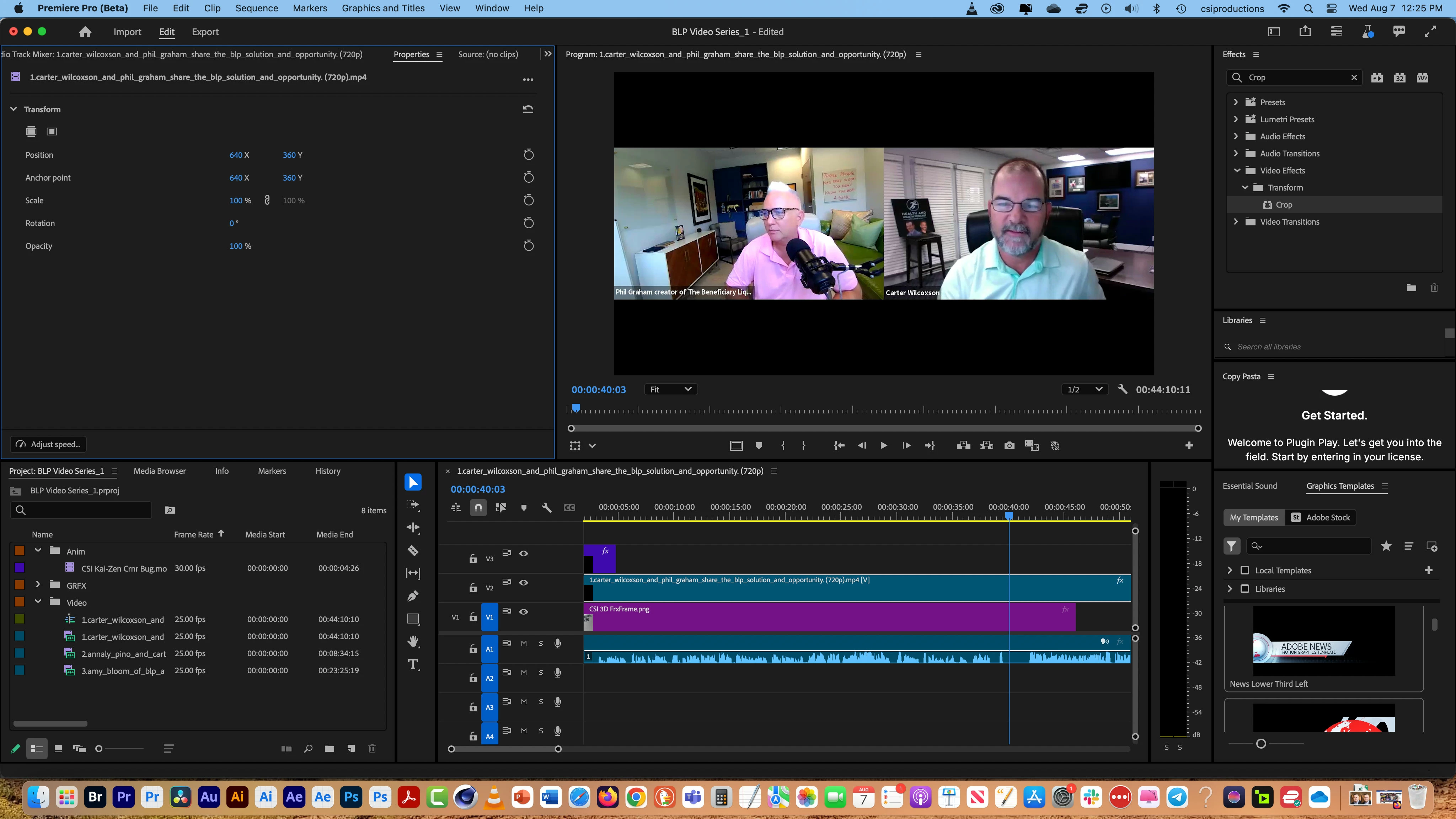Select the Type tool

[x=413, y=665]
